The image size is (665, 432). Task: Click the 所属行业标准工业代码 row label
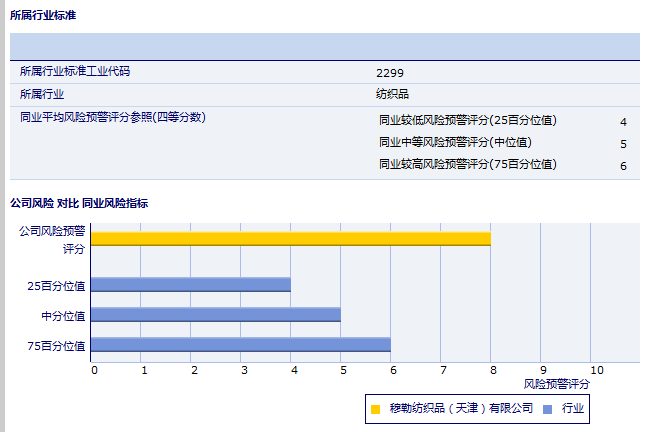[75, 72]
